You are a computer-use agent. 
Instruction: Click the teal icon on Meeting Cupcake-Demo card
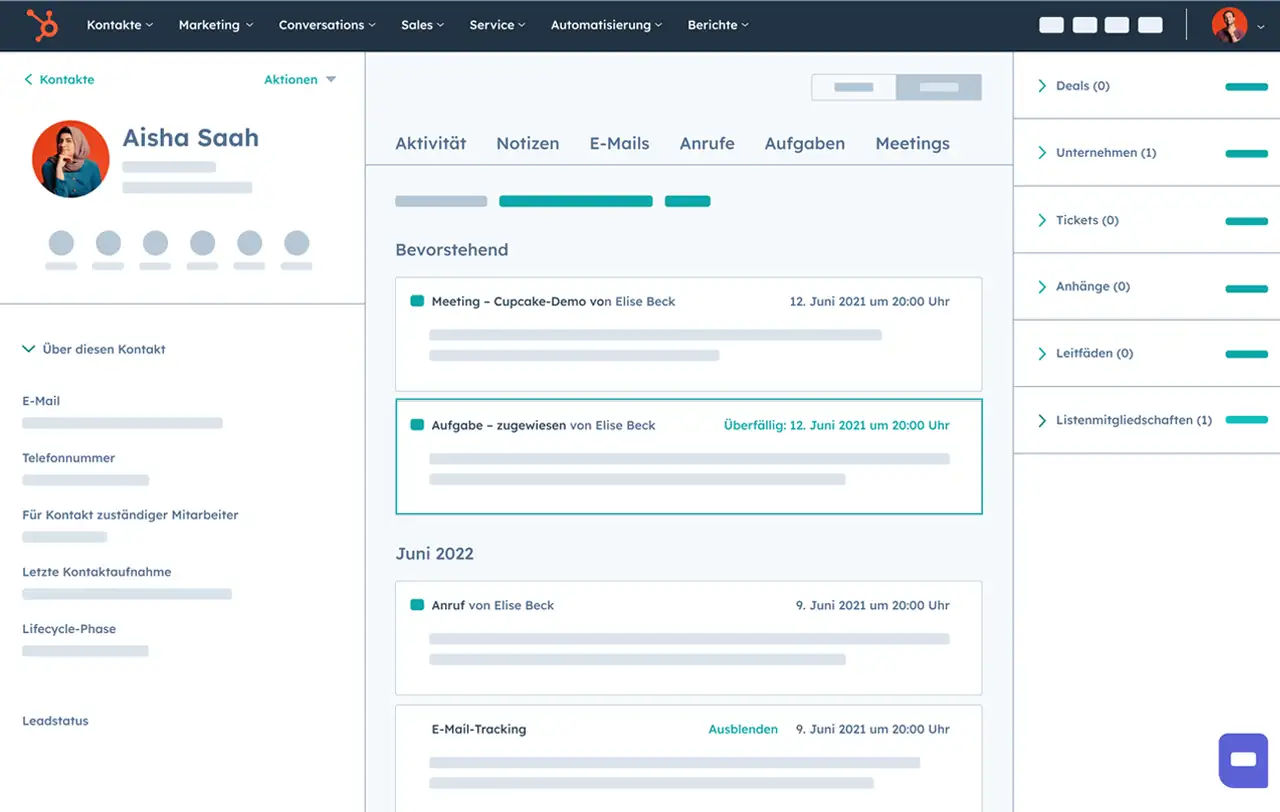coord(417,301)
